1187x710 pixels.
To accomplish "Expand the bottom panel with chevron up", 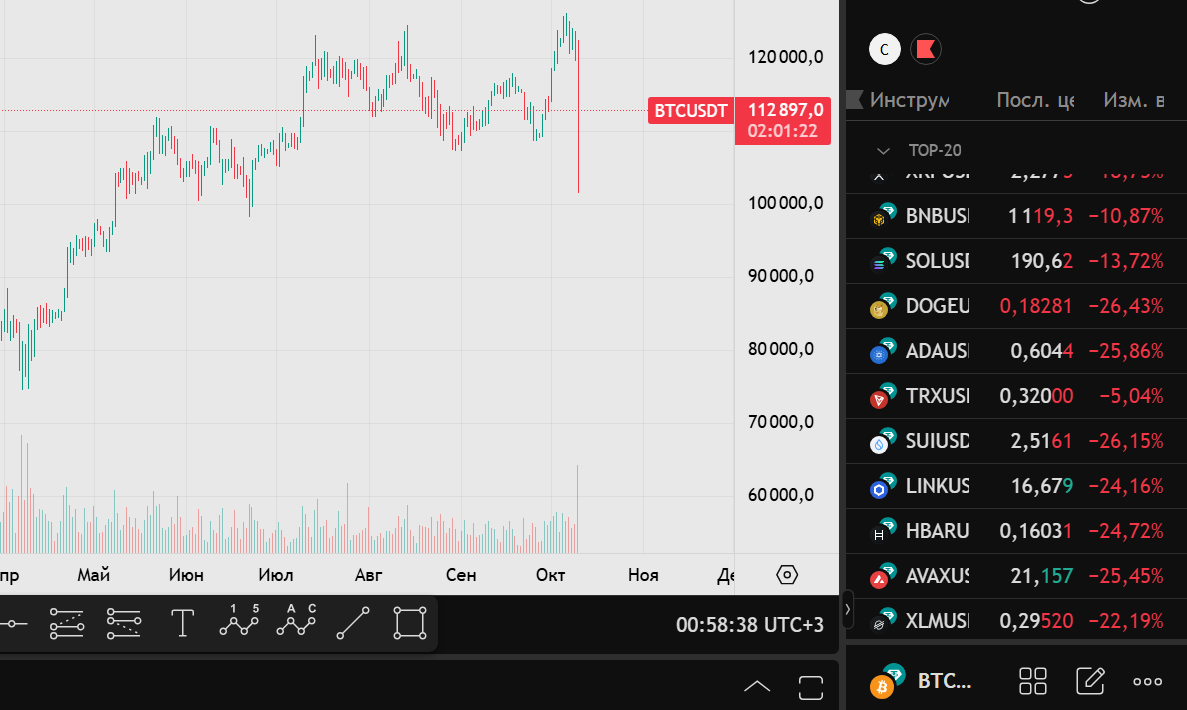I will tap(757, 686).
